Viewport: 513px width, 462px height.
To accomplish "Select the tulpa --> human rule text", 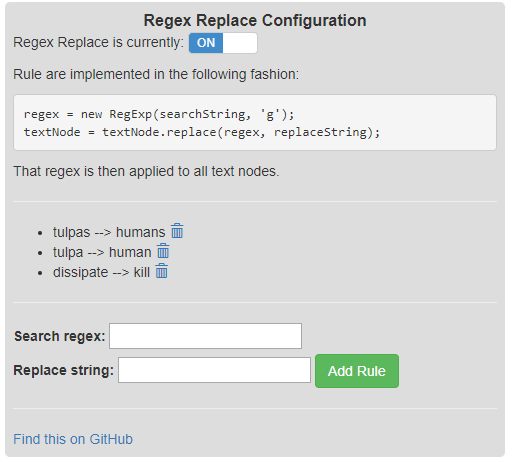I will [102, 252].
